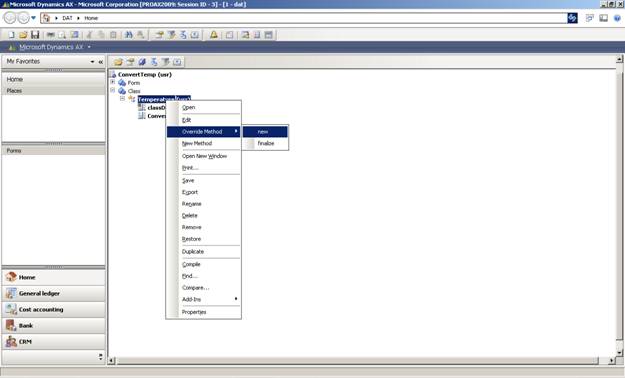Click the address bar path field
Image resolution: width=625 pixels, height=378 pixels.
(304, 18)
